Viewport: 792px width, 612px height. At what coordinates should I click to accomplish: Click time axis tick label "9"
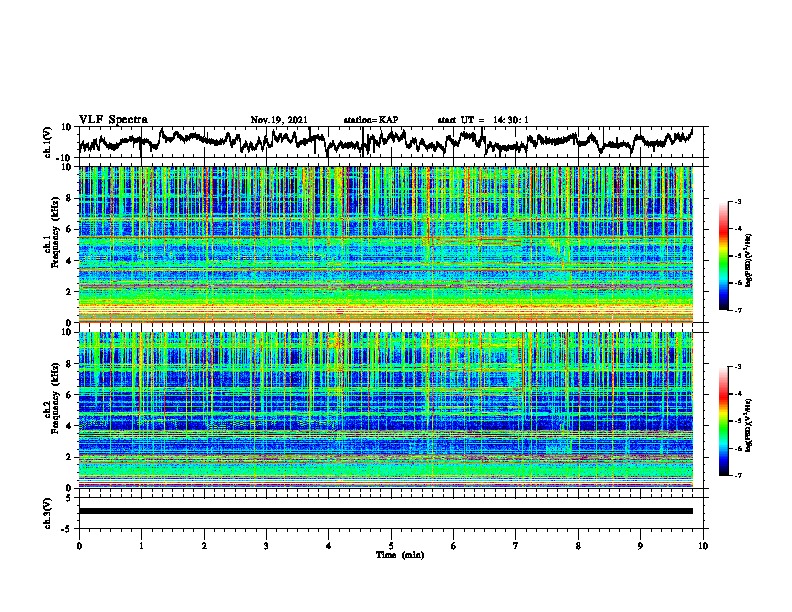coord(640,546)
